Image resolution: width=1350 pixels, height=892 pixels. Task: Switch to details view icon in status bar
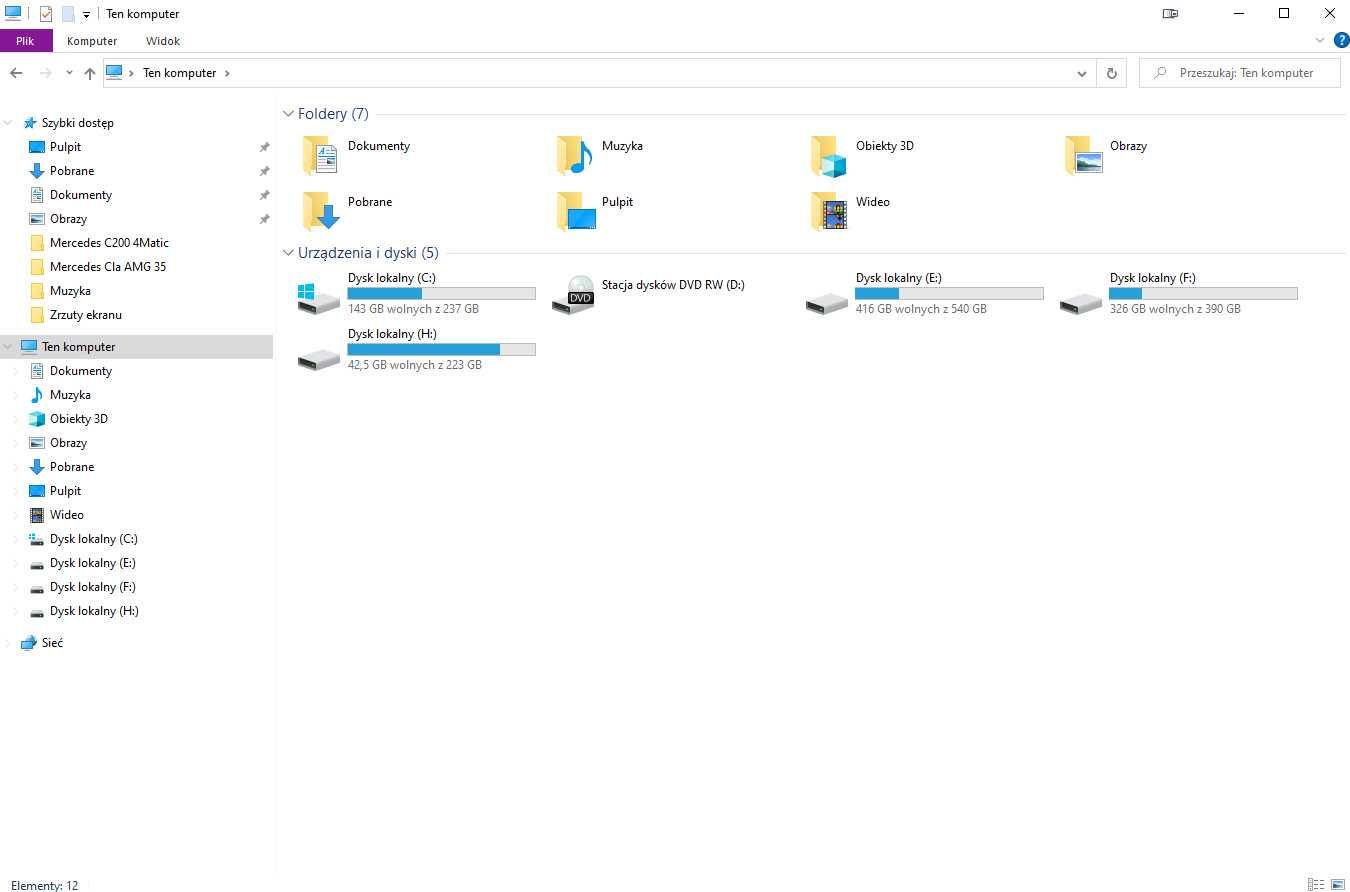(x=1316, y=884)
